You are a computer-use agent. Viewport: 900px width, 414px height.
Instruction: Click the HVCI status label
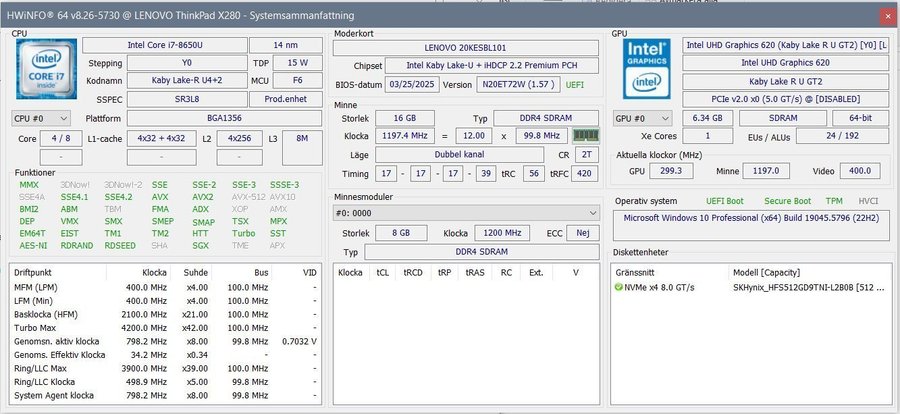[x=868, y=201]
